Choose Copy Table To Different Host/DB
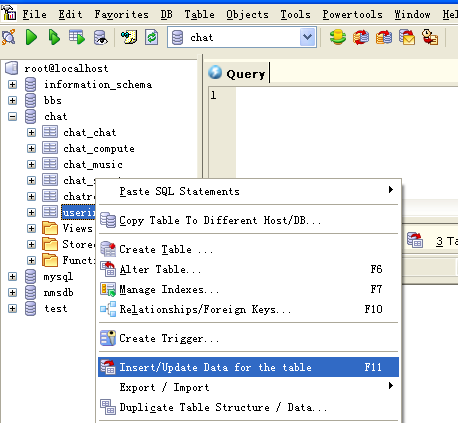Viewport: 458px width, 424px height. pos(248,220)
